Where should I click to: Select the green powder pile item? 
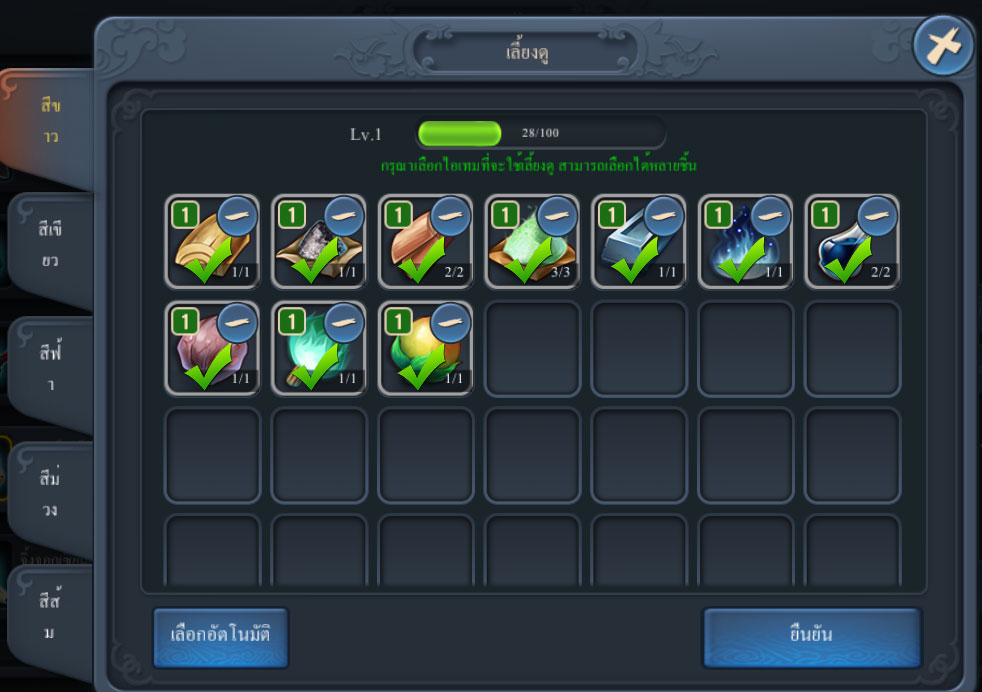click(x=532, y=242)
